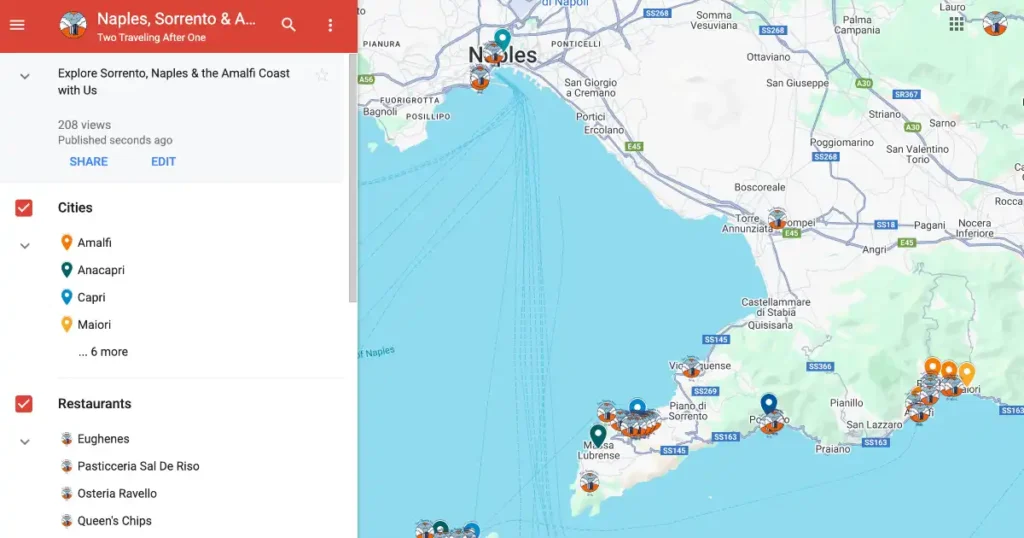Open the Google apps grid
1024x538 pixels.
[x=957, y=23]
